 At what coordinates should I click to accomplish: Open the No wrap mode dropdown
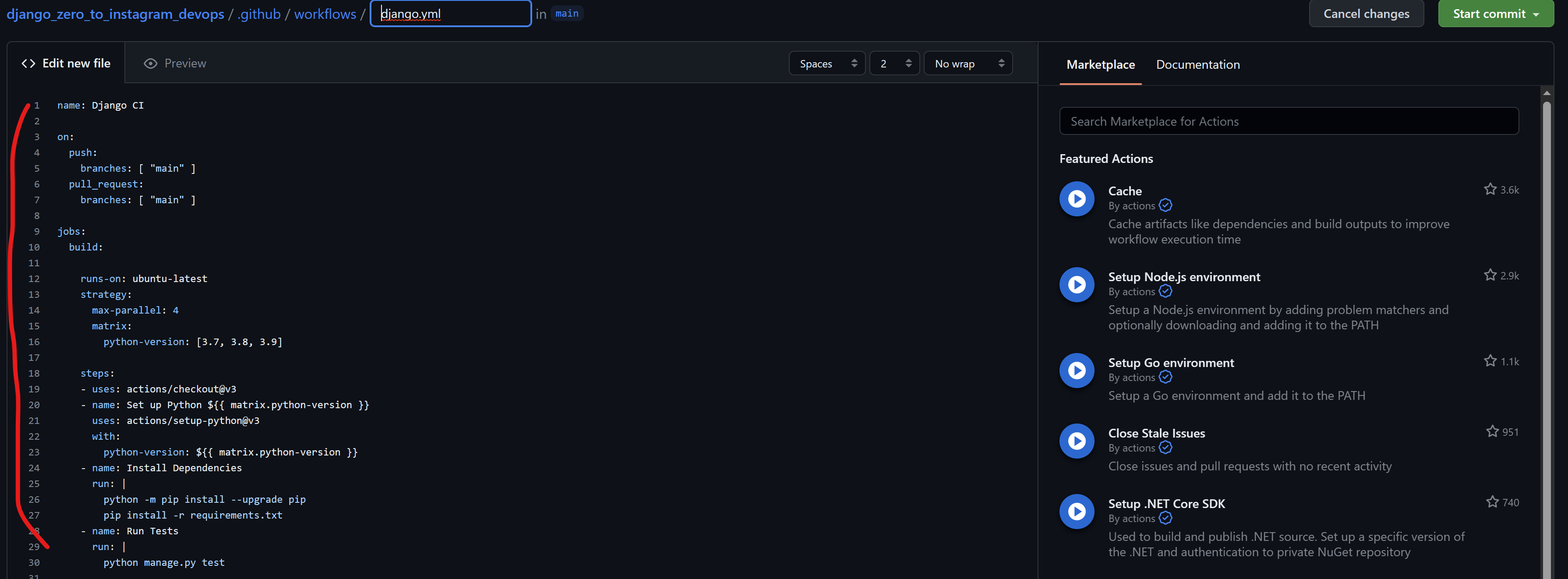(x=968, y=64)
